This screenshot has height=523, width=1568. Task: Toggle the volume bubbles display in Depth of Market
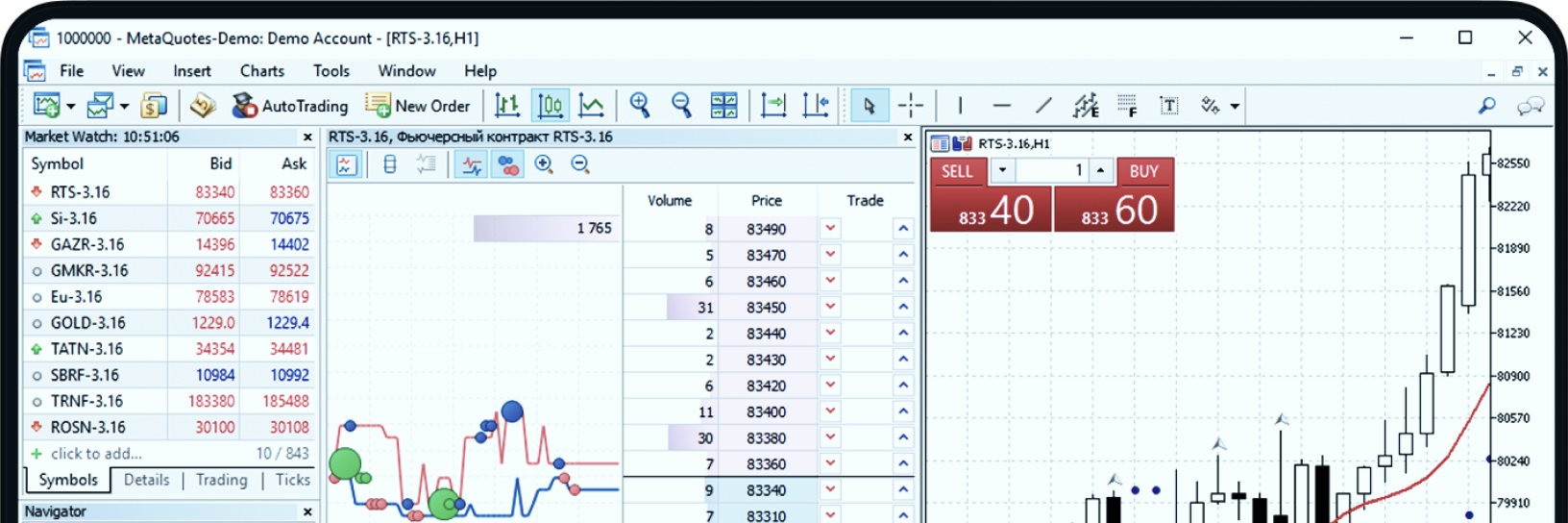click(x=507, y=165)
